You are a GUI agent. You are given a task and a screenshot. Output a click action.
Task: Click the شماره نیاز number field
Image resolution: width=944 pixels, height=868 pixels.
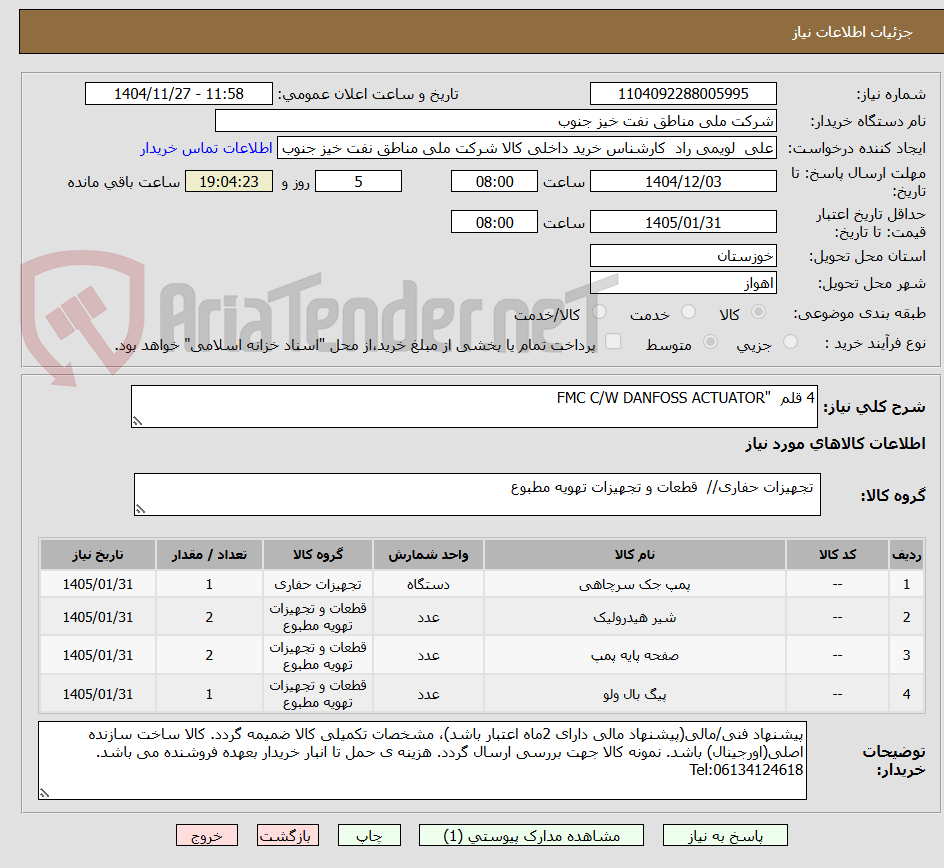pyautogui.click(x=683, y=94)
